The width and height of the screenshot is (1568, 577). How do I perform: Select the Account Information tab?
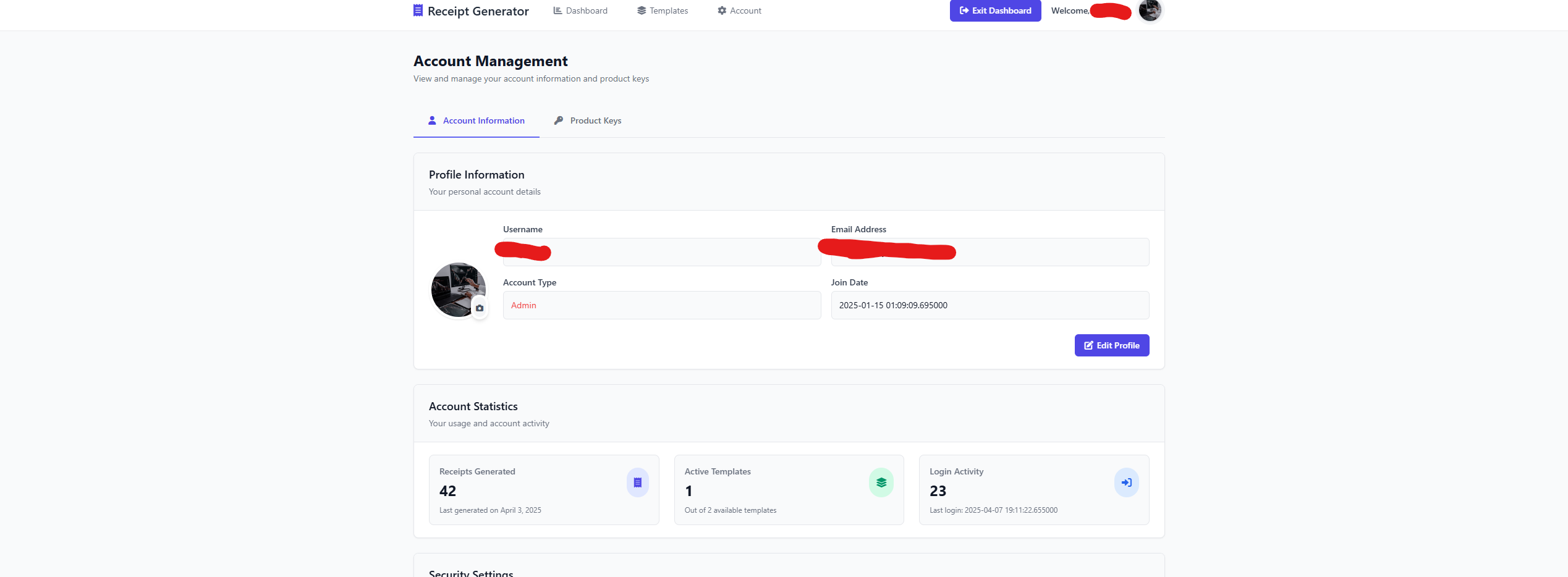483,120
